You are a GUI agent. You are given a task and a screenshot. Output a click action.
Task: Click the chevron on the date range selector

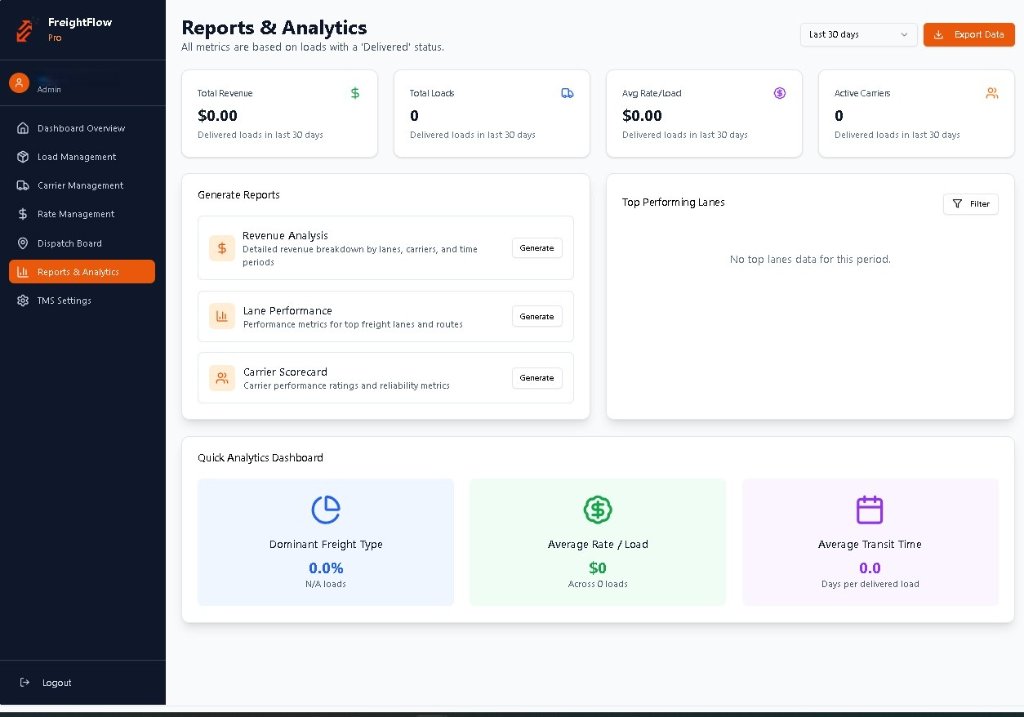pyautogui.click(x=904, y=35)
